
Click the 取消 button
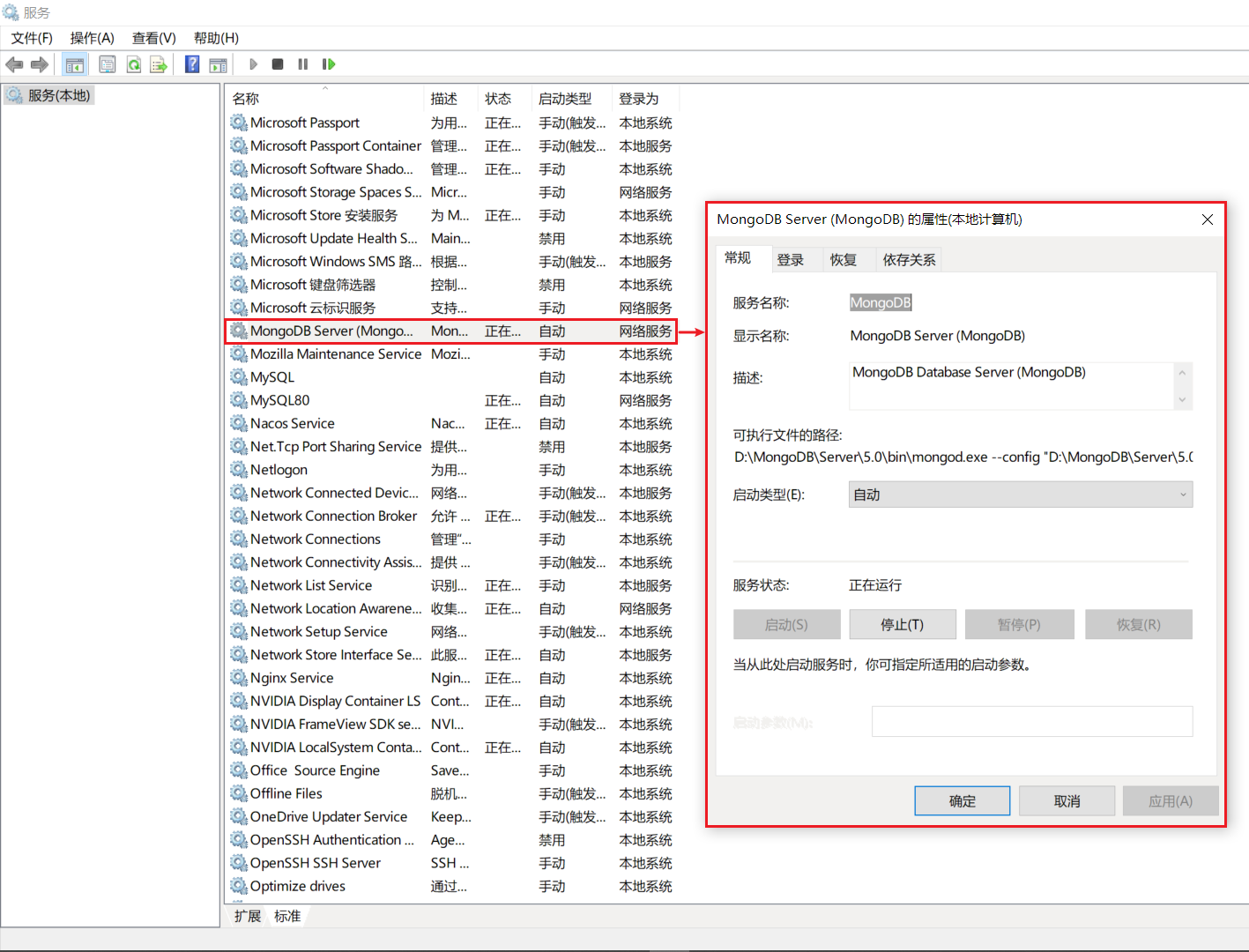click(1067, 801)
